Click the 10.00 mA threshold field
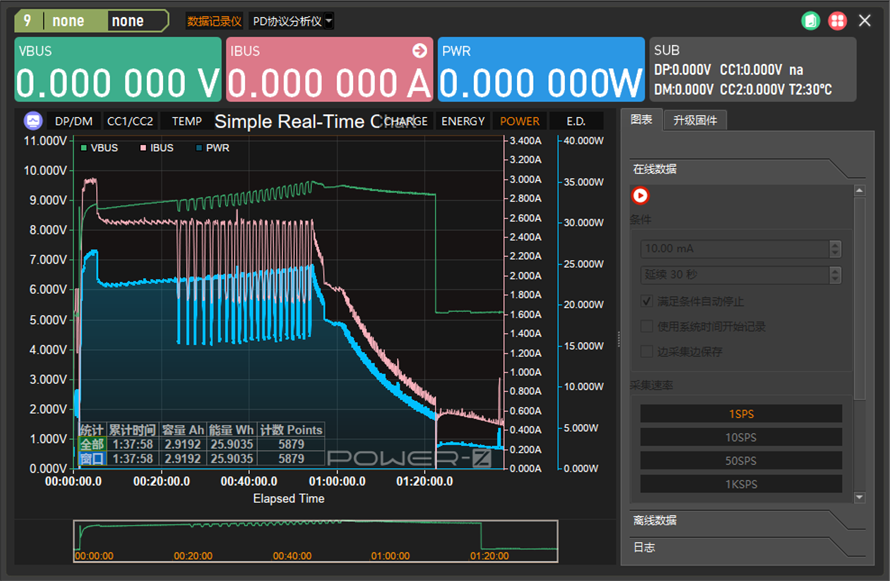Viewport: 890px width, 581px height. point(735,249)
